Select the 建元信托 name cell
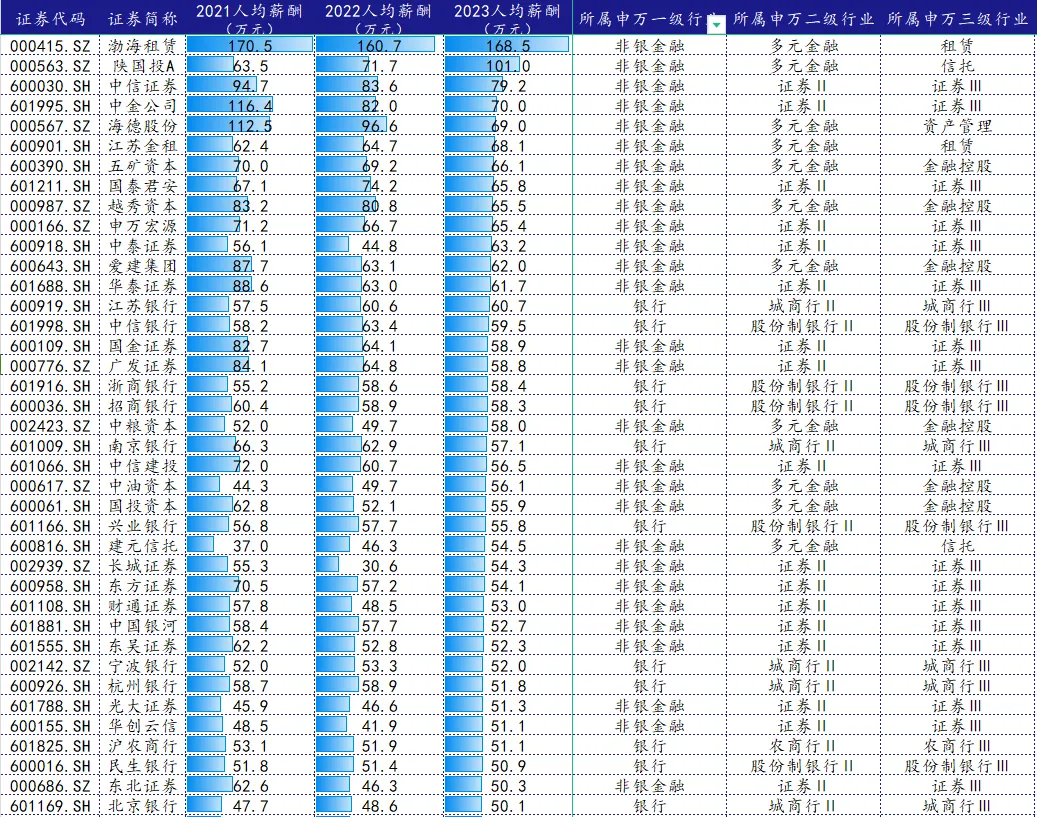This screenshot has height=817, width=1037. click(143, 546)
